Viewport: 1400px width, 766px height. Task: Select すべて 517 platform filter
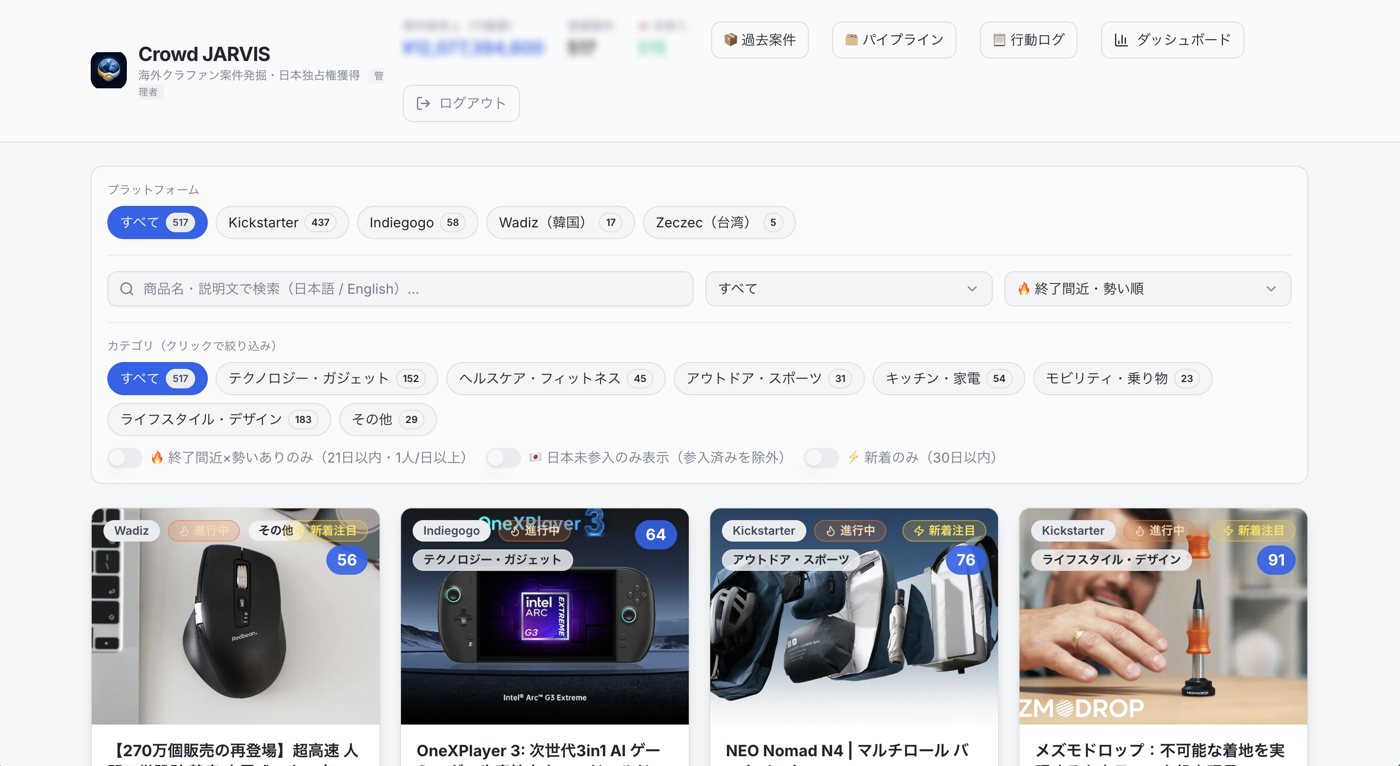click(x=157, y=222)
